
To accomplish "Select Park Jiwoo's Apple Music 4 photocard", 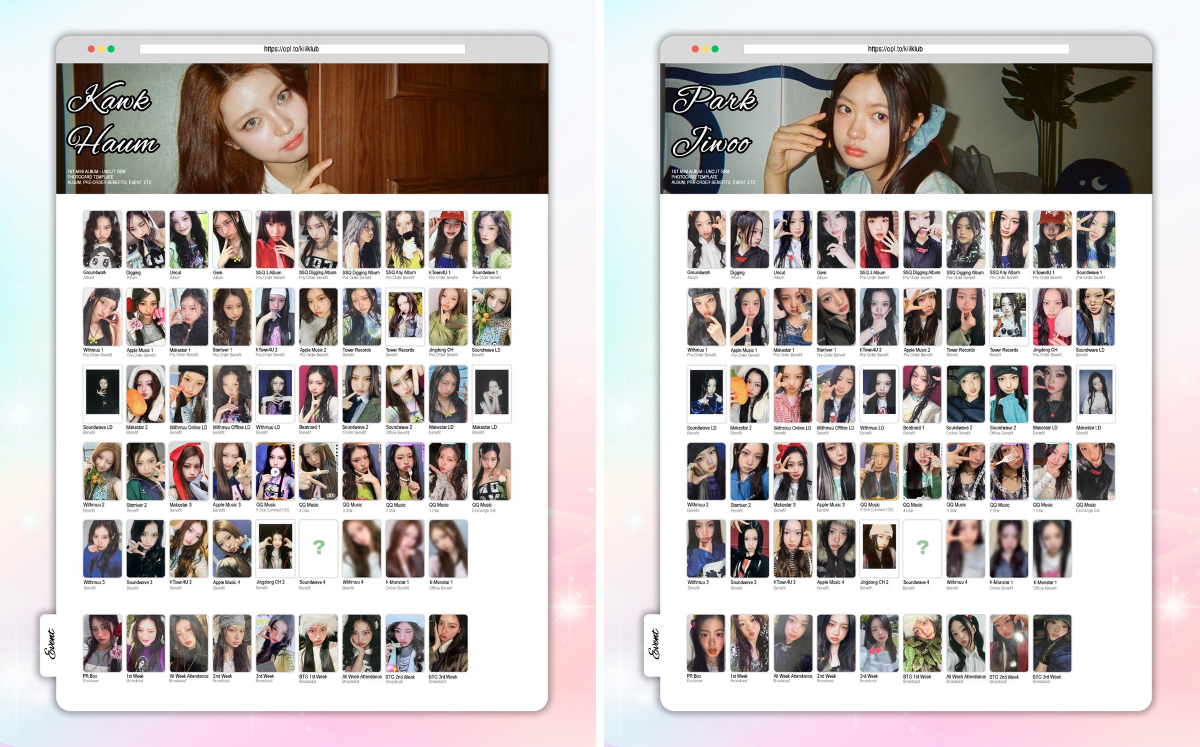I will tap(836, 549).
